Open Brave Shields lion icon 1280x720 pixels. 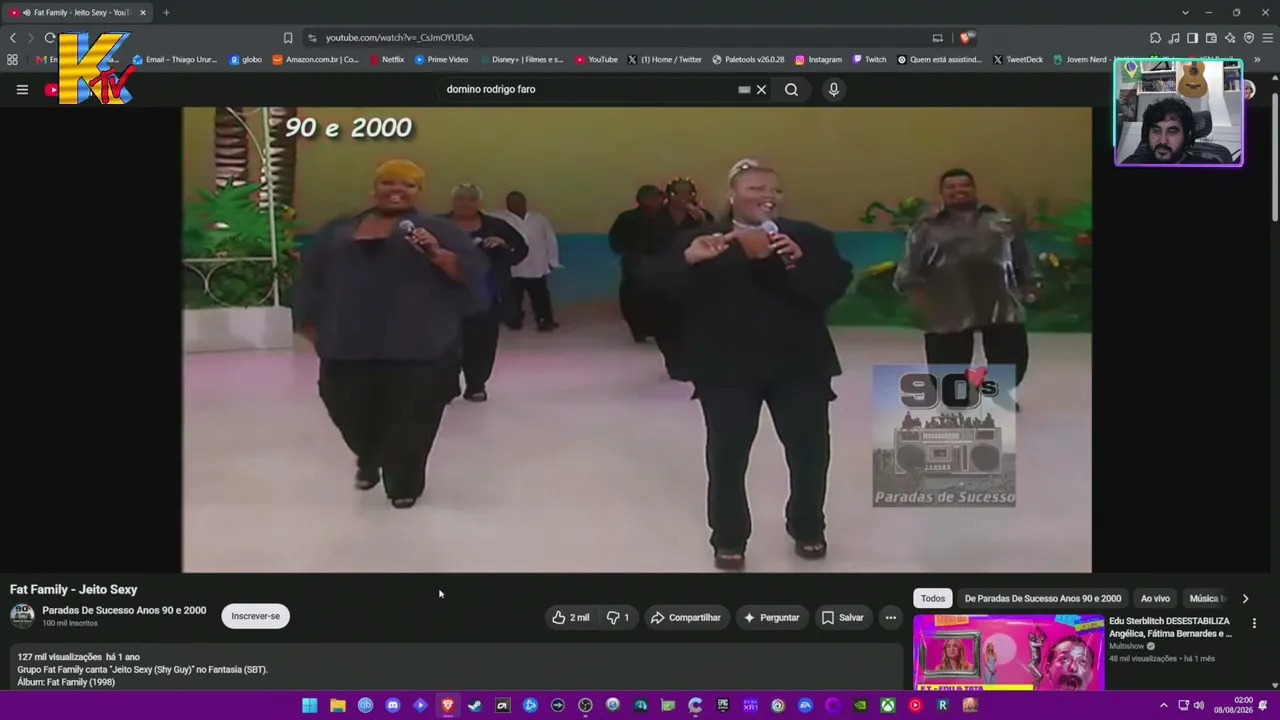pyautogui.click(x=965, y=38)
